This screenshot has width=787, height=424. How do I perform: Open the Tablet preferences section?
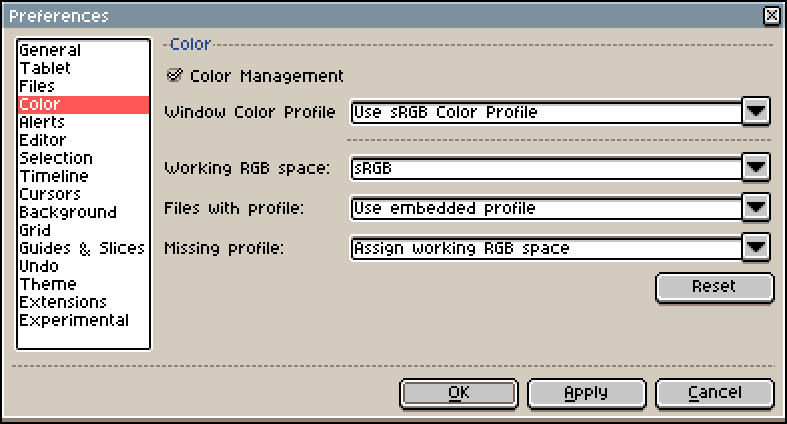[x=45, y=68]
